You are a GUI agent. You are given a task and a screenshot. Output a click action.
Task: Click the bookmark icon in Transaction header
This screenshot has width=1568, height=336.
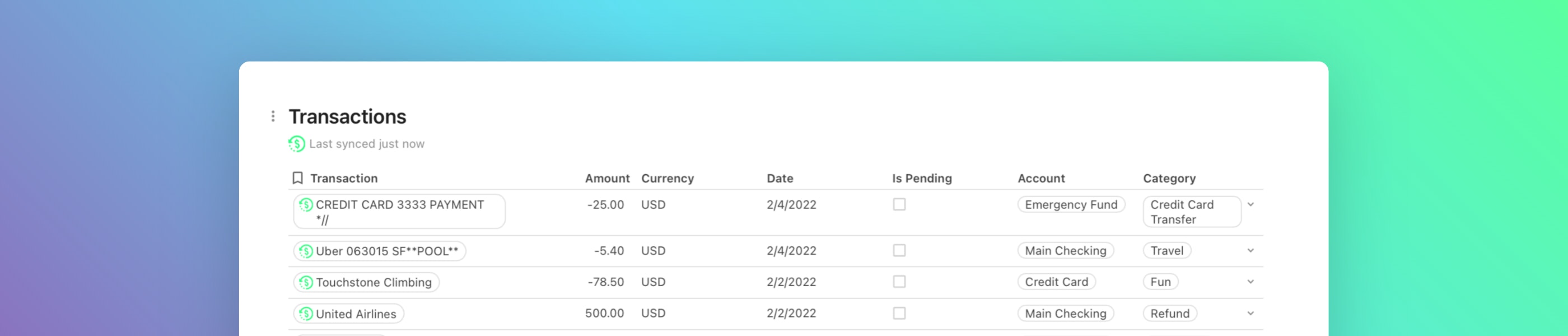coord(298,178)
